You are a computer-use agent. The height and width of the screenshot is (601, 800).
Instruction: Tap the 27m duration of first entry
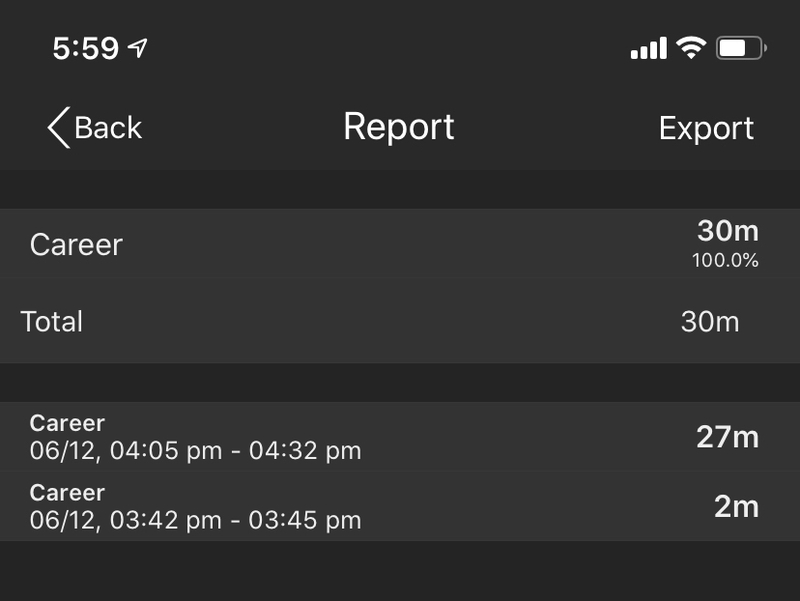tap(728, 437)
